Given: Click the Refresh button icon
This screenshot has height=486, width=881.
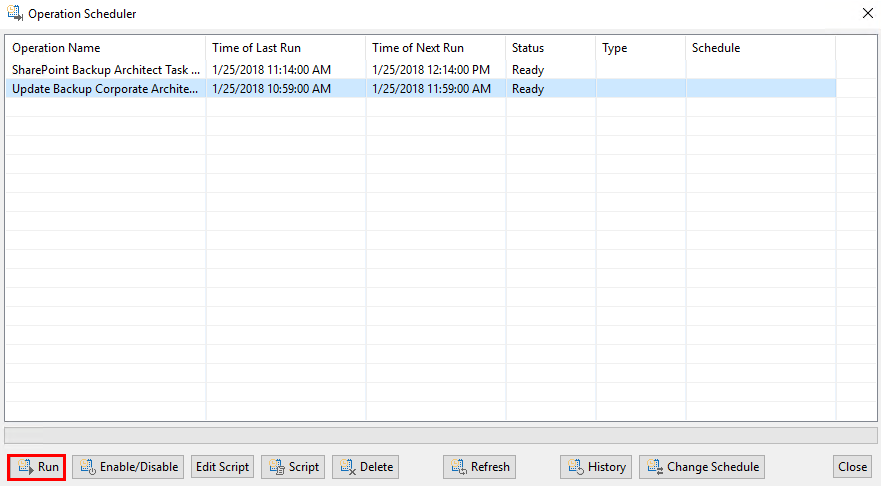Looking at the screenshot, I should tap(458, 467).
